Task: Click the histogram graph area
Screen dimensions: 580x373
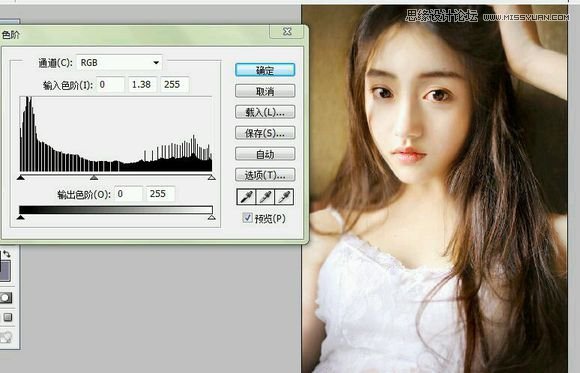Action: click(116, 134)
